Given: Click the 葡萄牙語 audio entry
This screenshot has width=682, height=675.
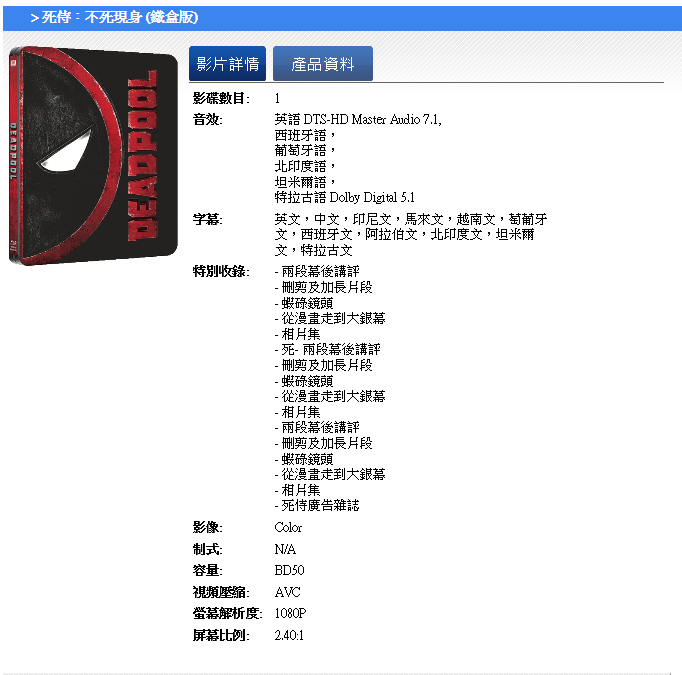Looking at the screenshot, I should coord(305,150).
